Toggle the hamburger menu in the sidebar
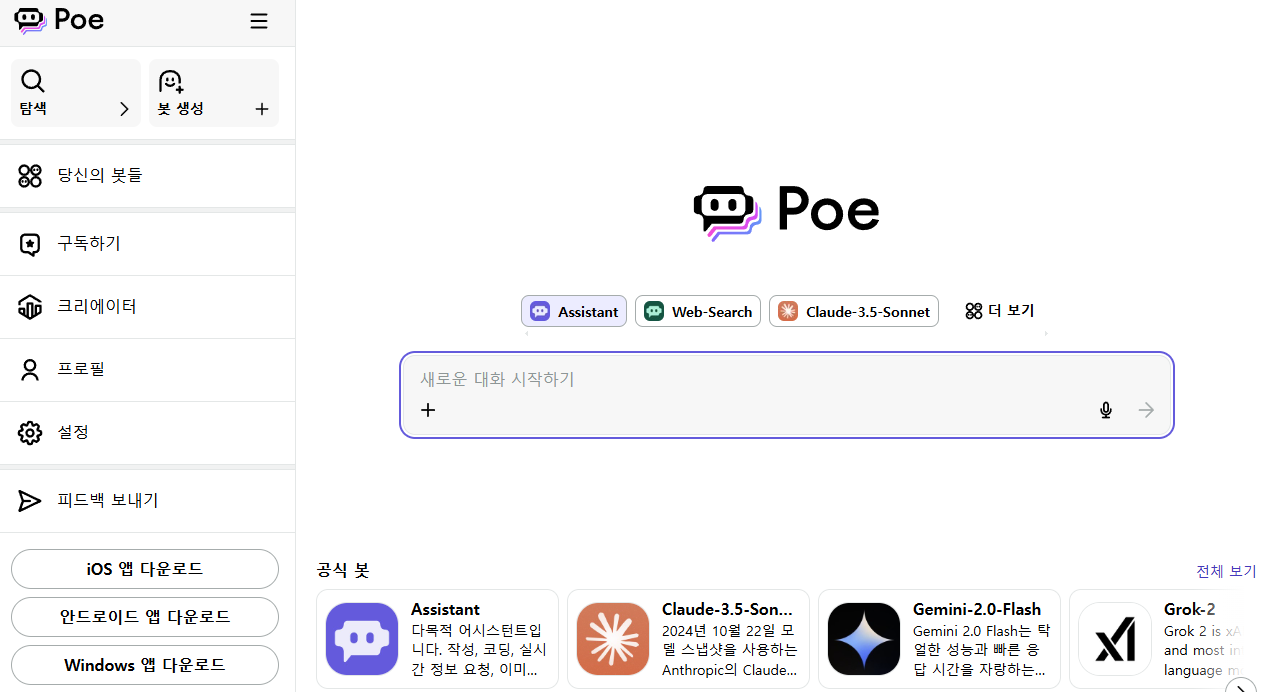Screen dimensions: 1269x692 (259, 21)
